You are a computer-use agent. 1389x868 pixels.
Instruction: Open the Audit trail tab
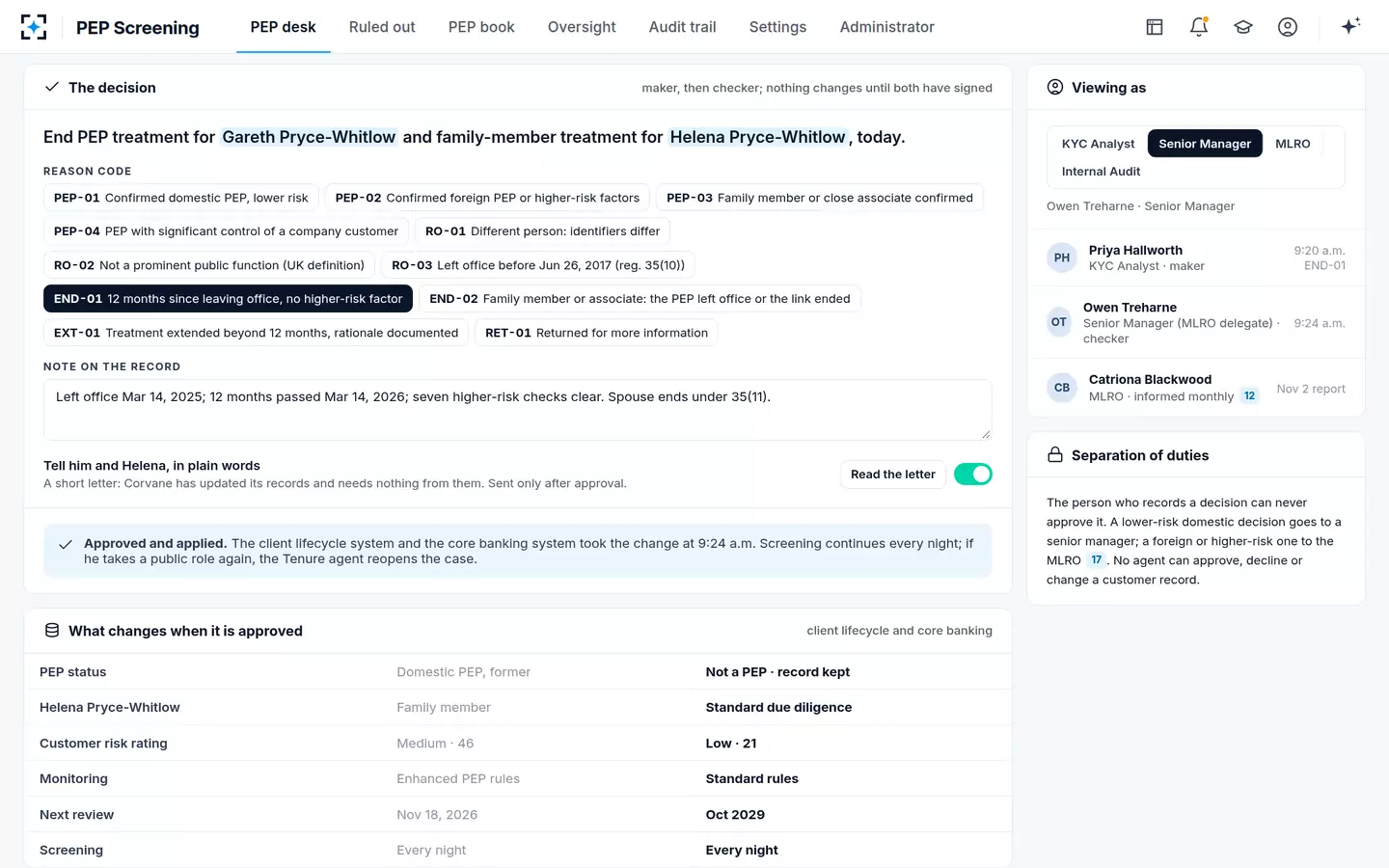pyautogui.click(x=682, y=27)
